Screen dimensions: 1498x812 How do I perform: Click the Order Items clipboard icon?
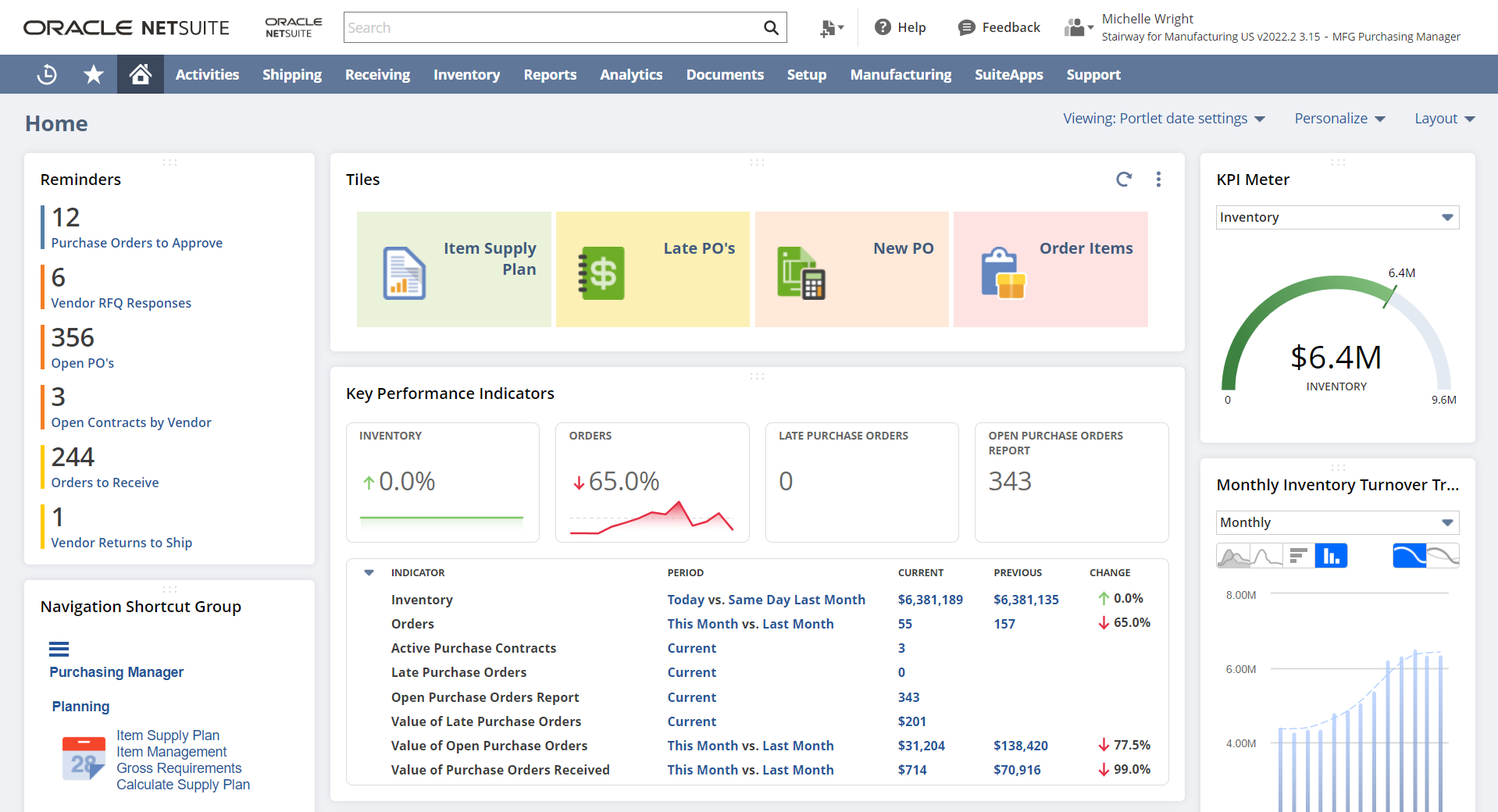1003,273
